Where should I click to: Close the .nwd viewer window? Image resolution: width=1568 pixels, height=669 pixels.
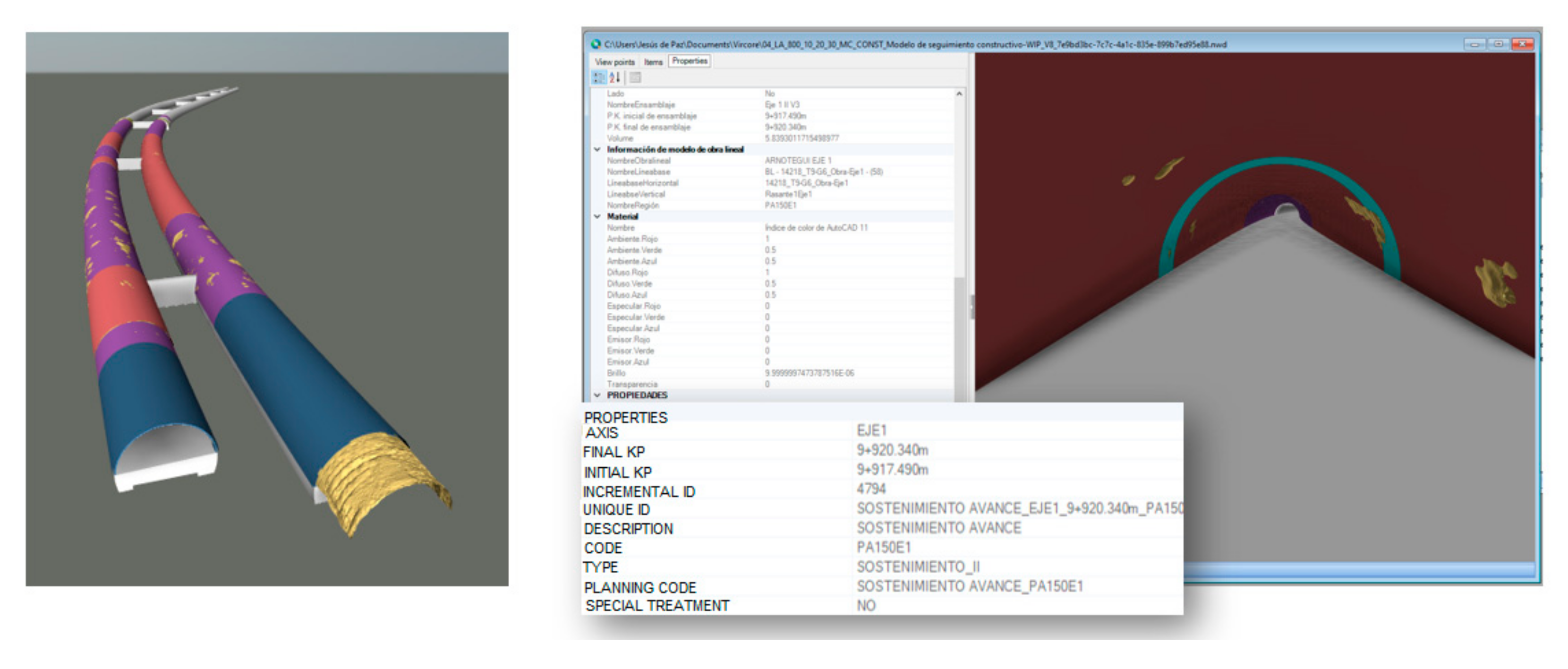[1522, 44]
